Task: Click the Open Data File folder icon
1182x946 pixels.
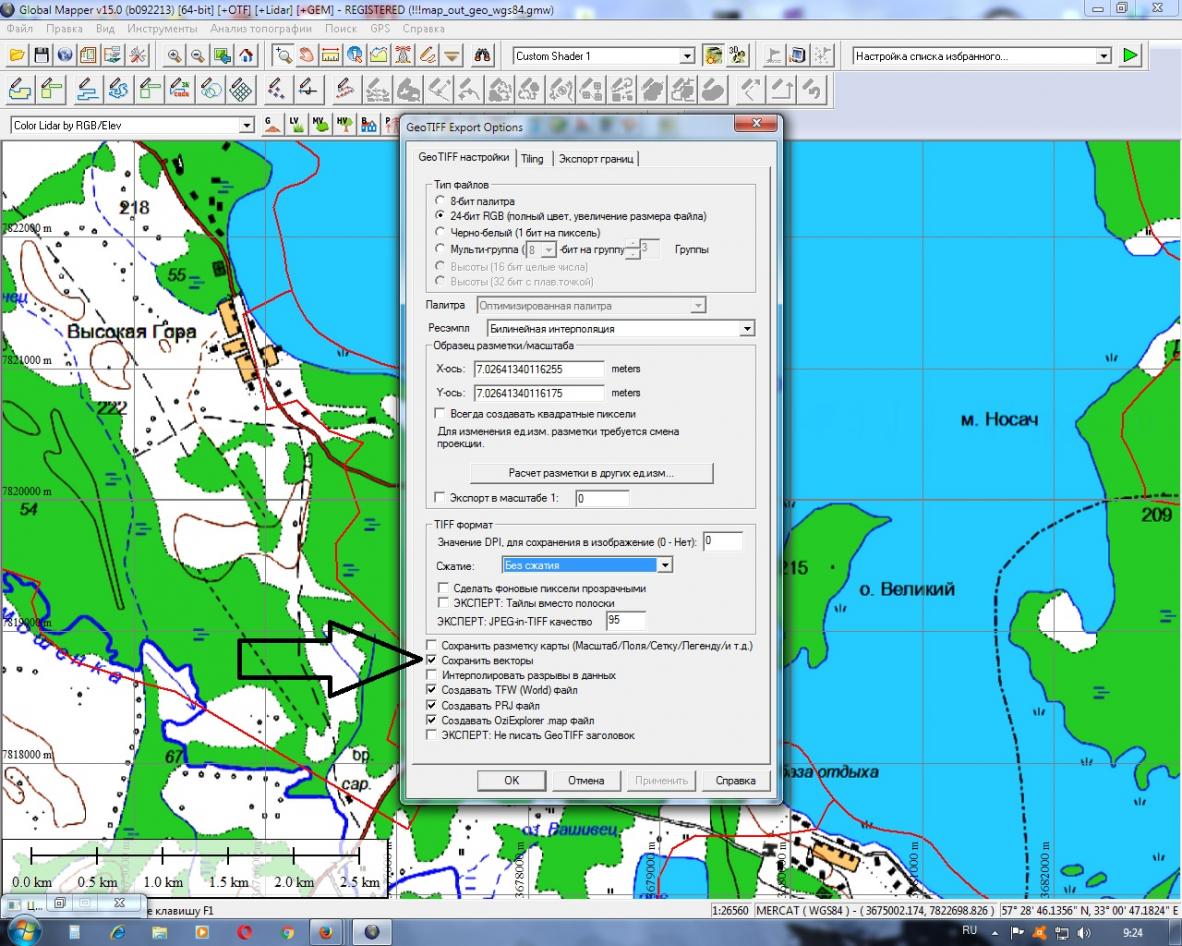Action: click(x=19, y=56)
